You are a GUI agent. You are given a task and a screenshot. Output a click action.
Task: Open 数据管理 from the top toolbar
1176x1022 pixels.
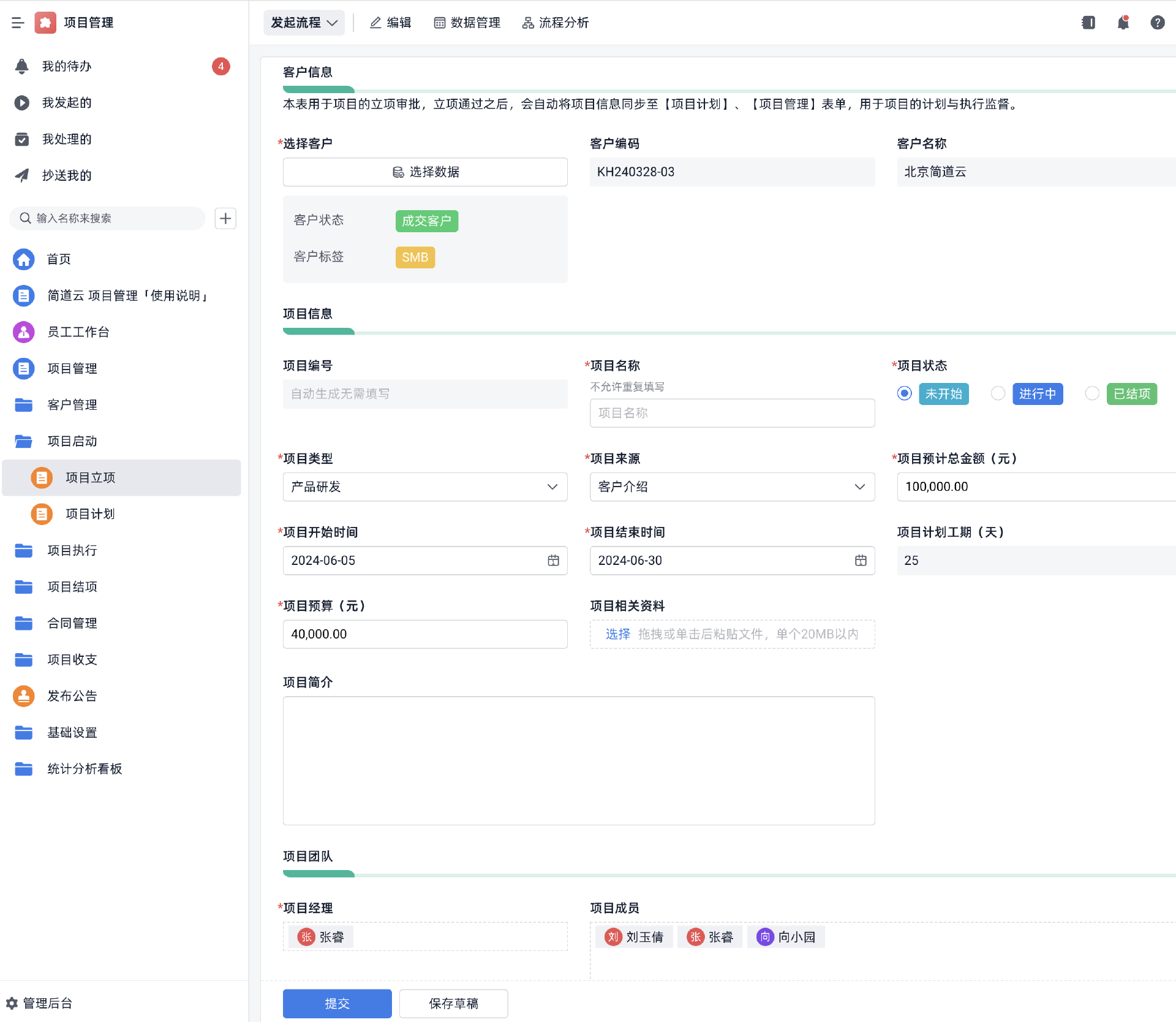coord(467,23)
